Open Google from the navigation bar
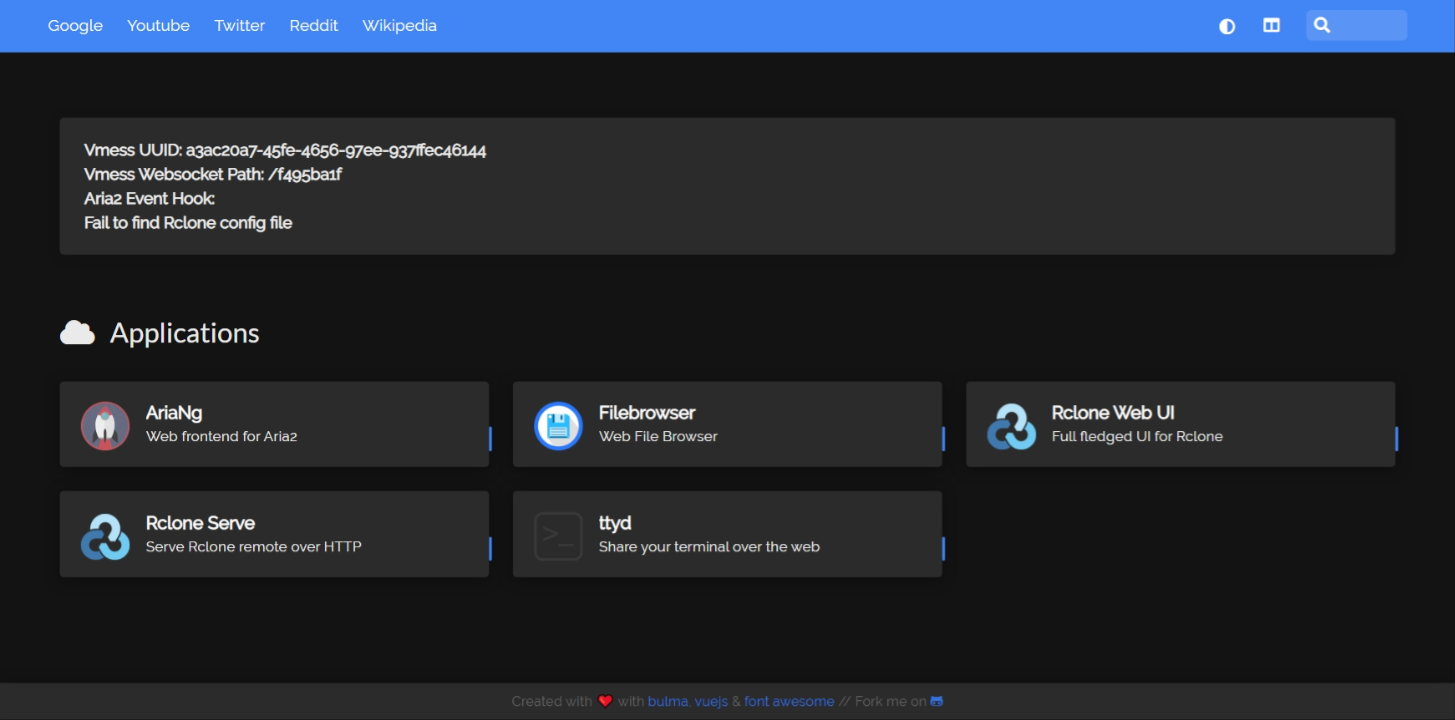Viewport: 1455px width, 720px height. point(74,25)
